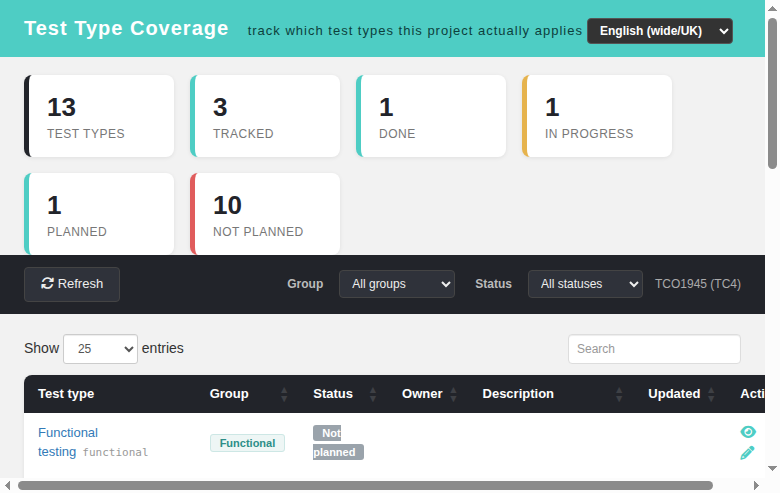Select the 13 Test Types stat card

pyautogui.click(x=99, y=116)
